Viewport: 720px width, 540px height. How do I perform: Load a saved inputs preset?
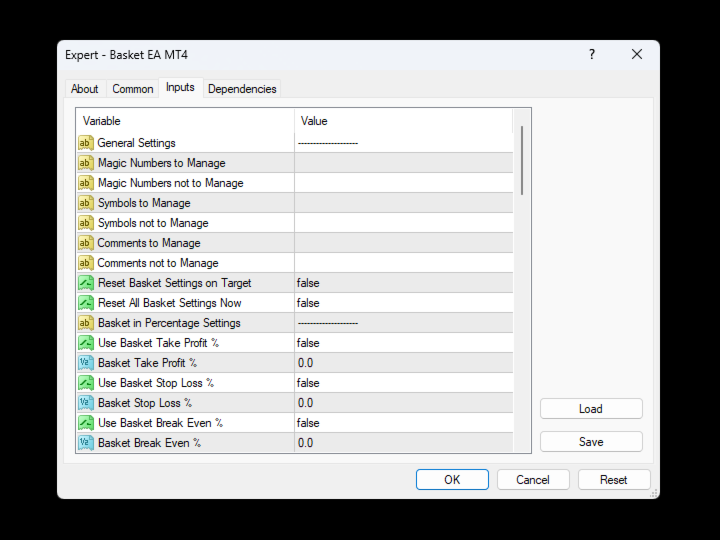click(591, 409)
